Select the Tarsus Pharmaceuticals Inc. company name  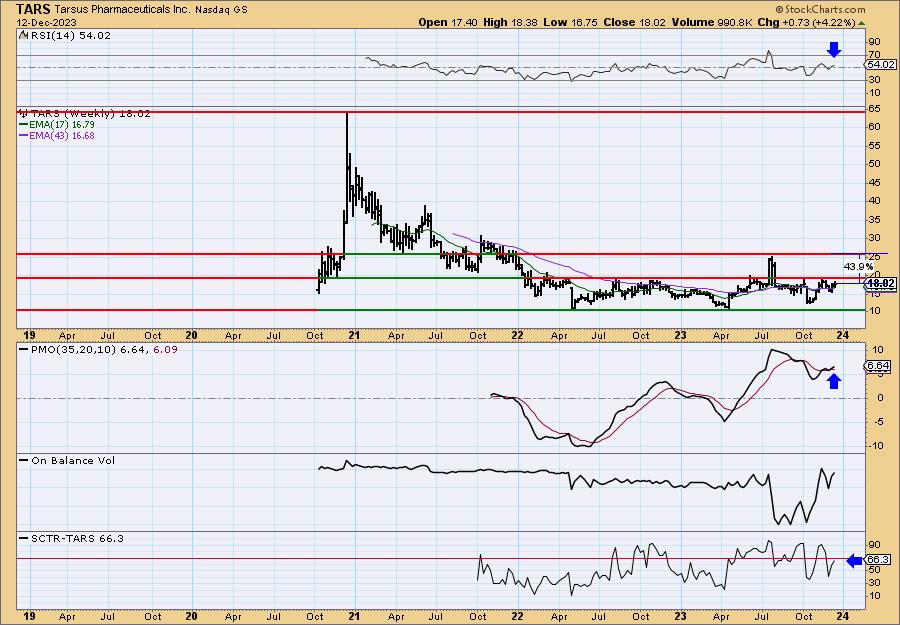[x=122, y=10]
